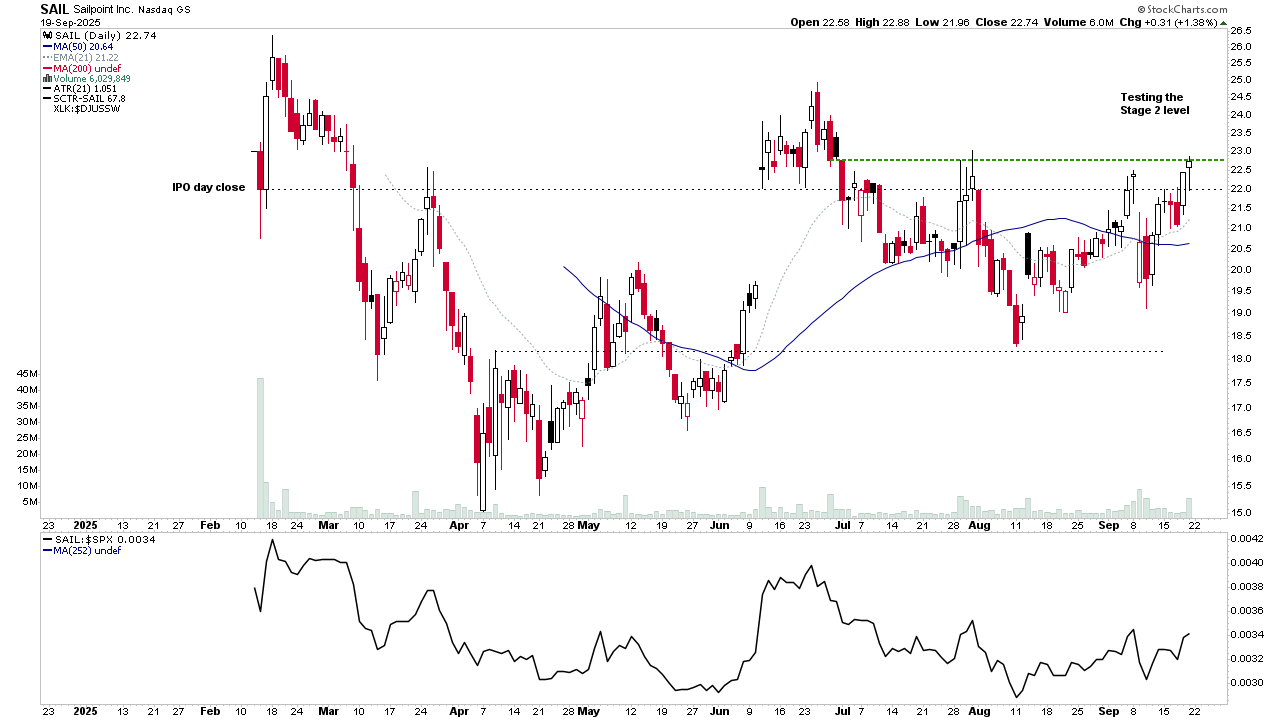
Task: Click the volume bars icon in legend
Action: click(x=46, y=78)
